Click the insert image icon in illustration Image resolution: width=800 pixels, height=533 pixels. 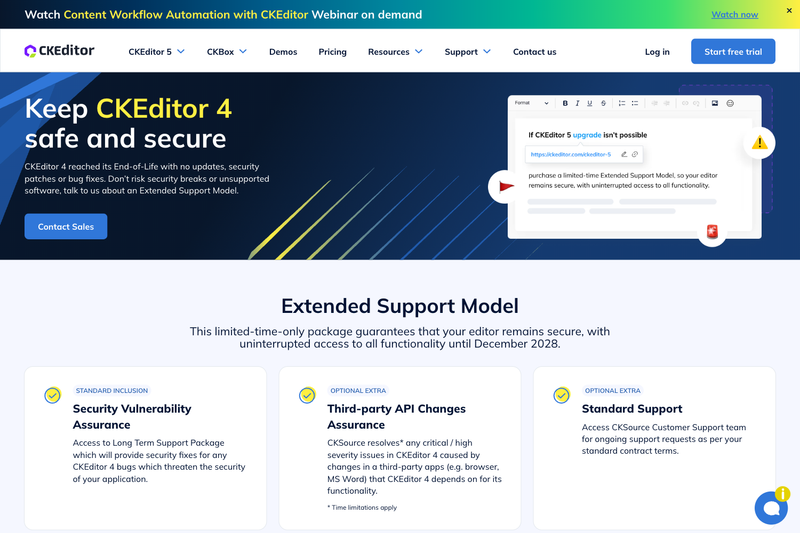point(715,103)
